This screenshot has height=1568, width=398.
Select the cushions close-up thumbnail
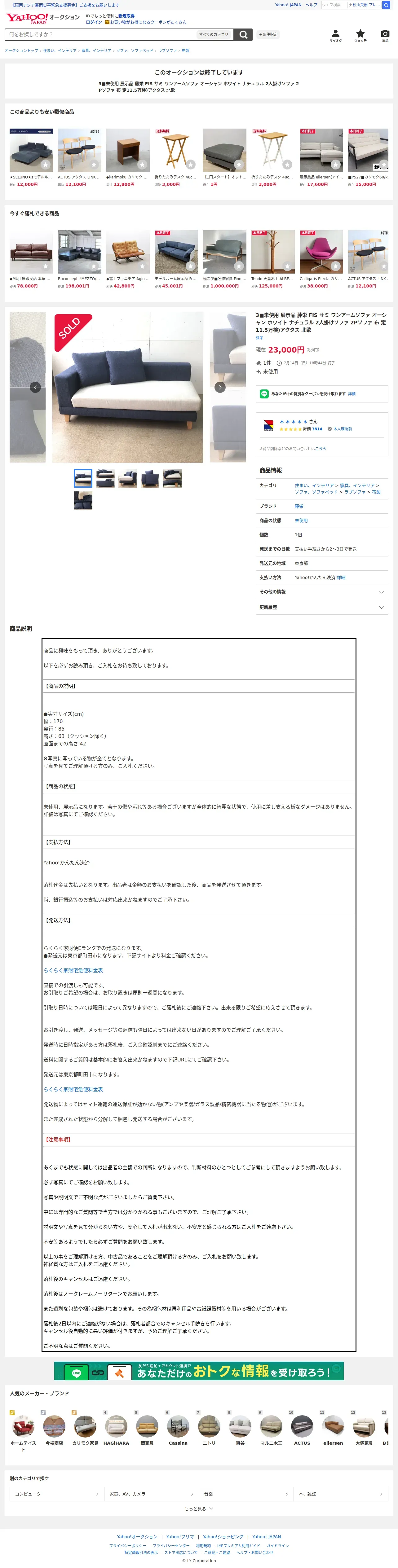click(x=83, y=500)
